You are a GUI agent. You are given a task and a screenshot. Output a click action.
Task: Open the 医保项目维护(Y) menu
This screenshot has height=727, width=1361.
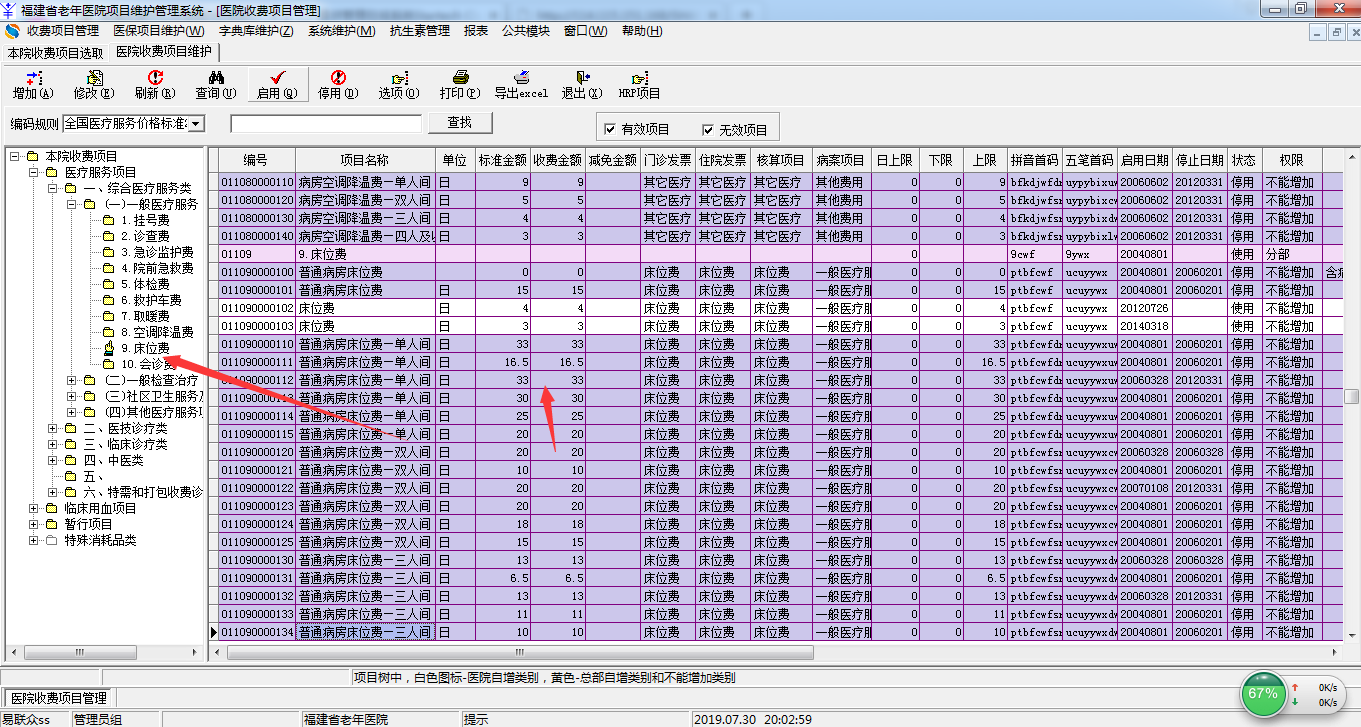click(159, 31)
